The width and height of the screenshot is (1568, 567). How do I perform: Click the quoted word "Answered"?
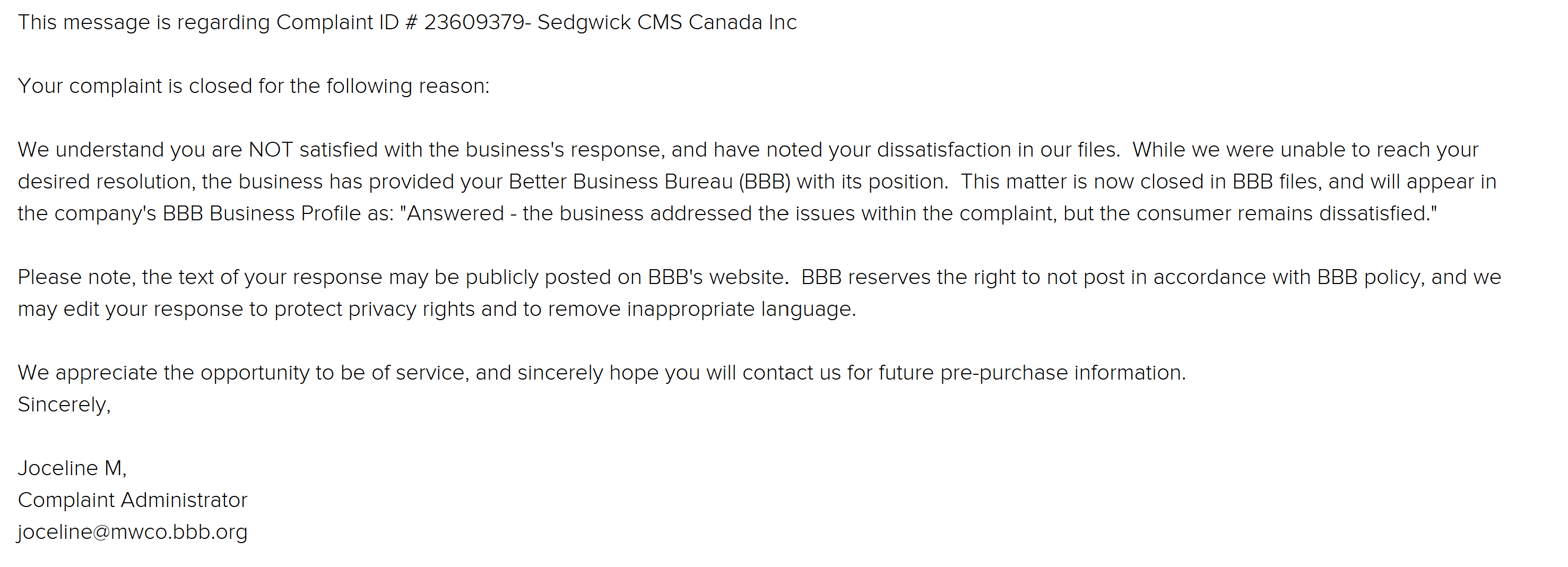pos(455,213)
